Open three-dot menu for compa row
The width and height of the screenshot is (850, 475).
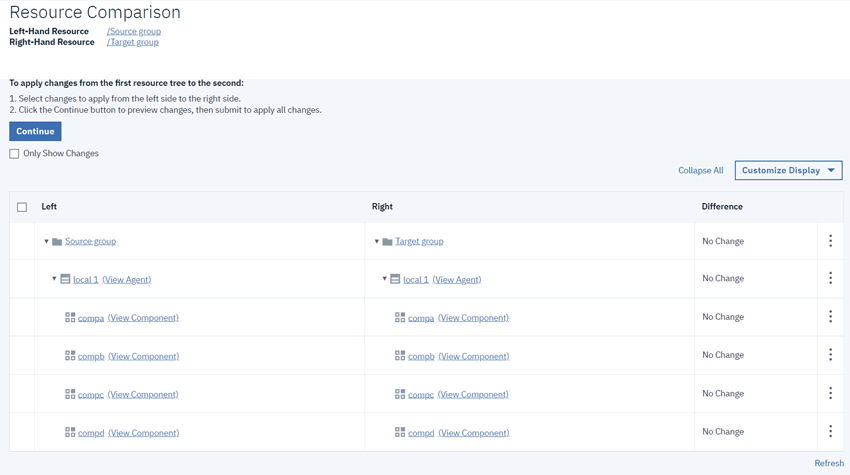[830, 317]
